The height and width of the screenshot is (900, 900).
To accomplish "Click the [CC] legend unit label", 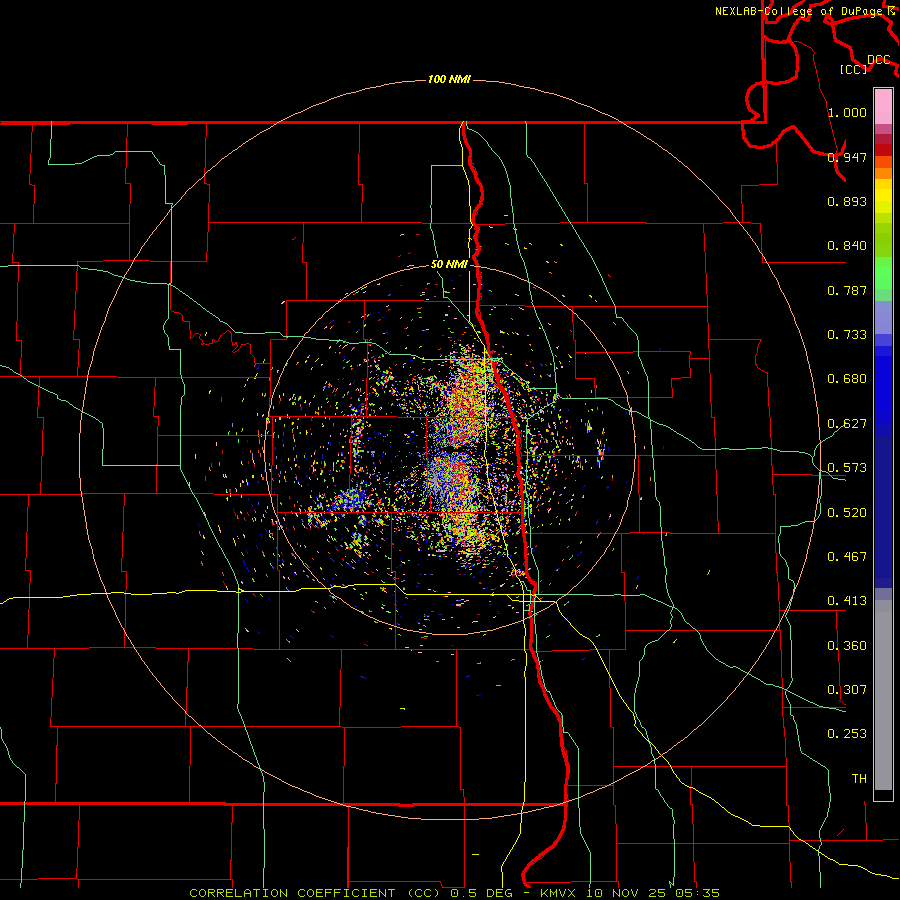I will point(854,69).
